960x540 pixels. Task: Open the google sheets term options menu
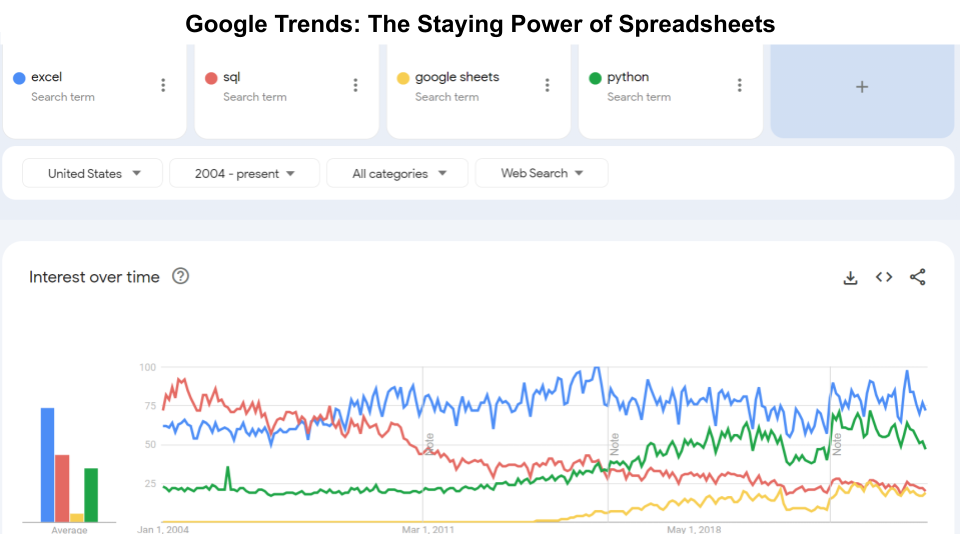pyautogui.click(x=547, y=86)
